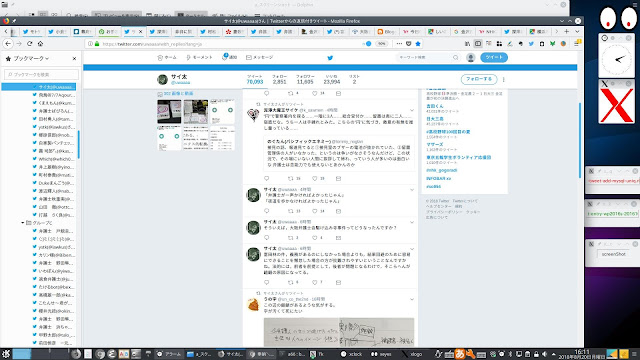640x360 pixels.
Task: Close the bookmarks sidebar
Action: point(74,58)
